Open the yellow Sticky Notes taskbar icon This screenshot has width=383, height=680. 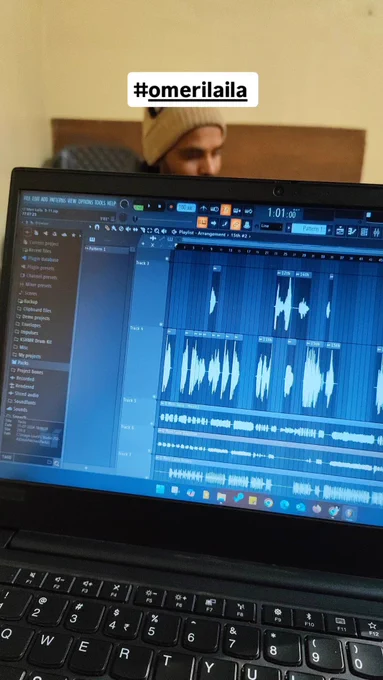coord(253,500)
